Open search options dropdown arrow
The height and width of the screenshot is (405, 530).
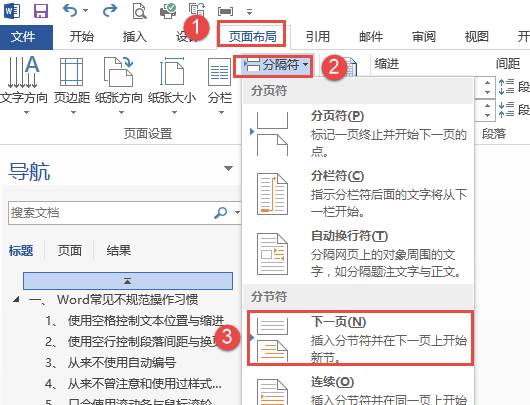pos(237,213)
